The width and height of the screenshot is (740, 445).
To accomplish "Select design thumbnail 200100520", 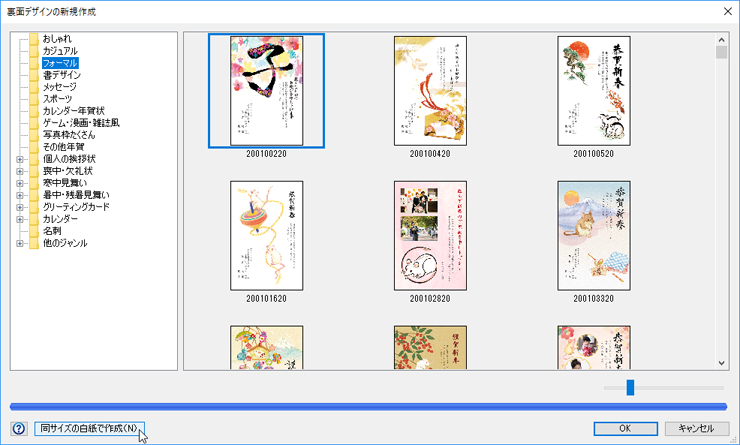I will point(593,91).
